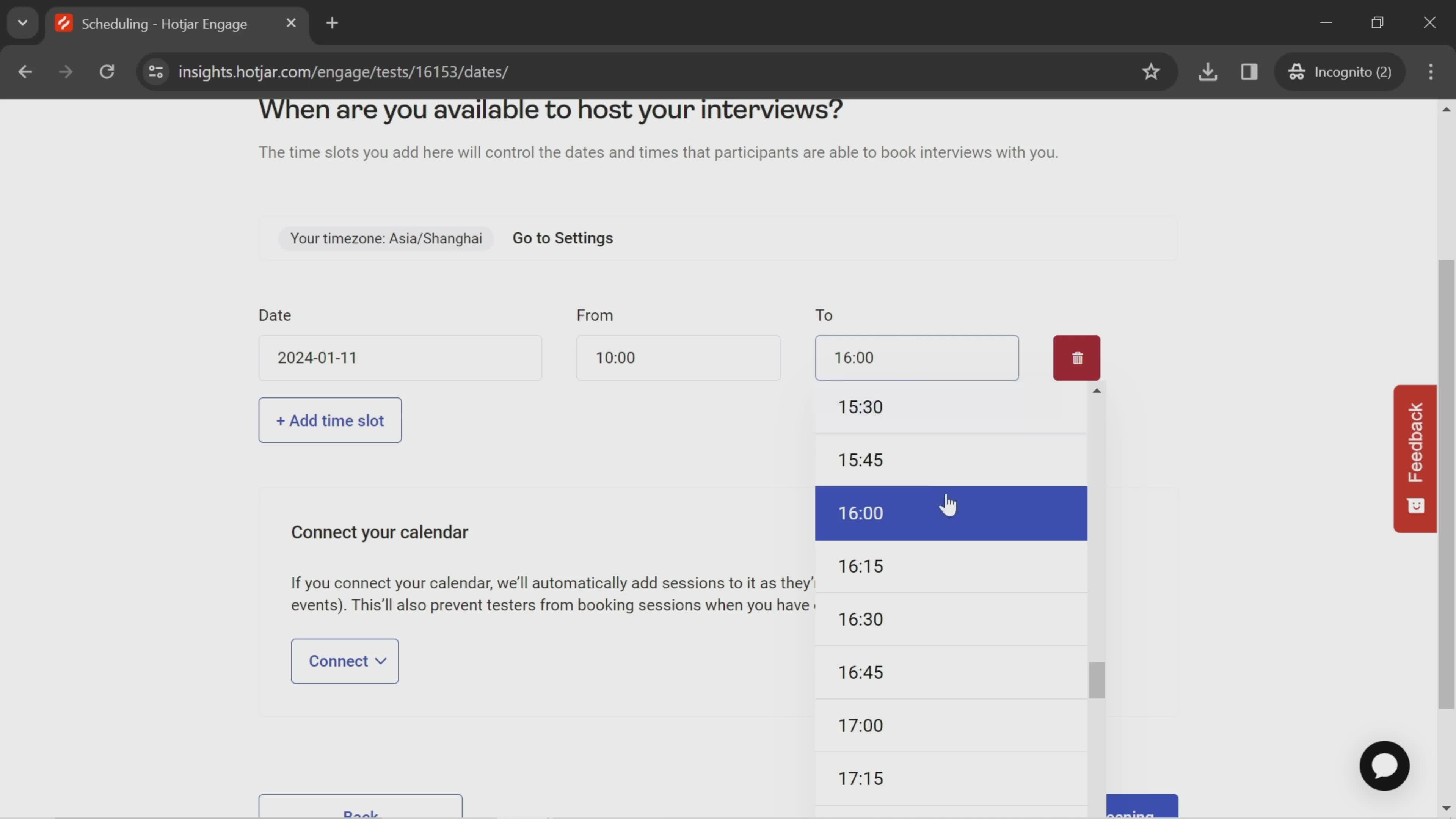Screen dimensions: 1456x819
Task: Open the 'To' time picker dropdown
Action: [x=917, y=357]
